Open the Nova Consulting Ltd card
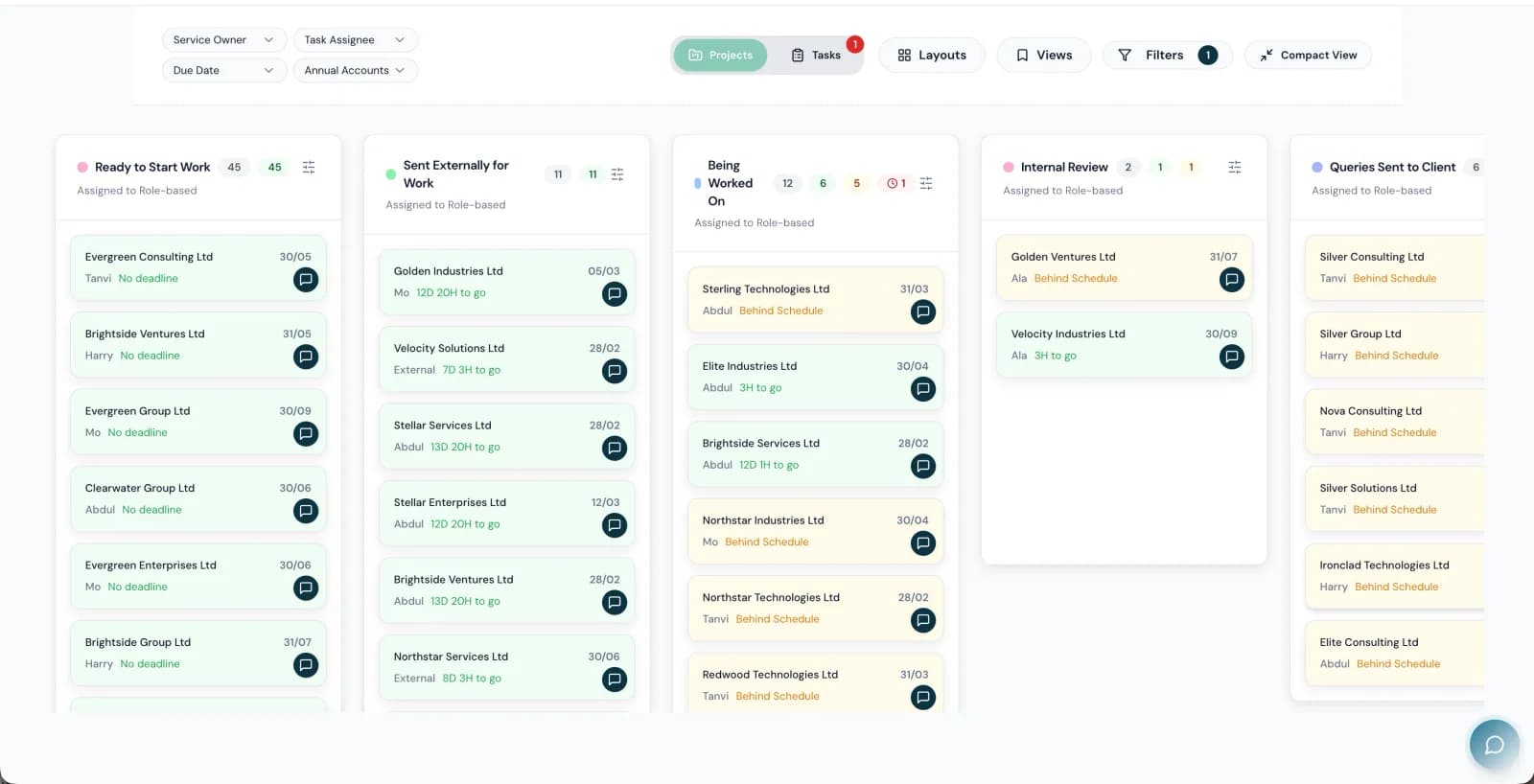Screen dimensions: 1534x784 (x=1394, y=423)
